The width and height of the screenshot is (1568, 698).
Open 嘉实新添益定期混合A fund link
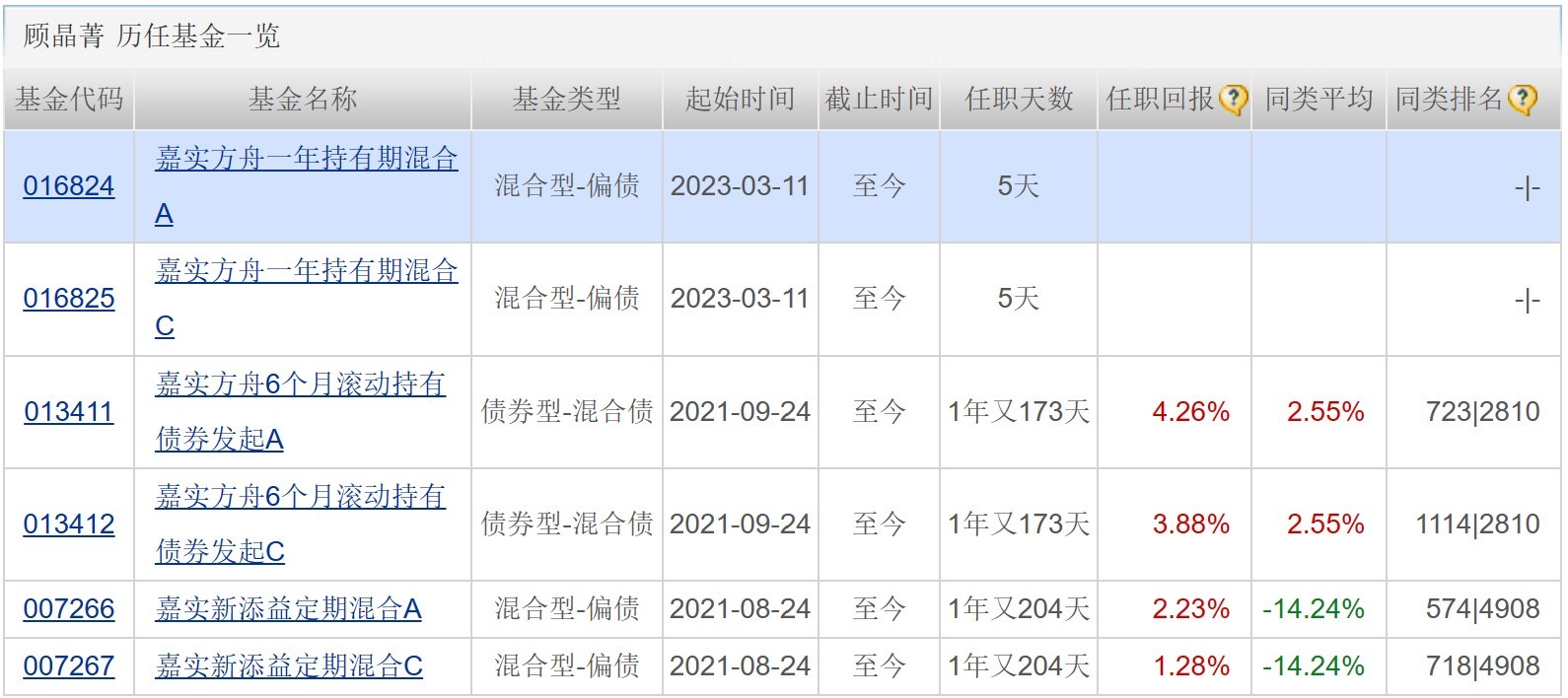point(288,609)
